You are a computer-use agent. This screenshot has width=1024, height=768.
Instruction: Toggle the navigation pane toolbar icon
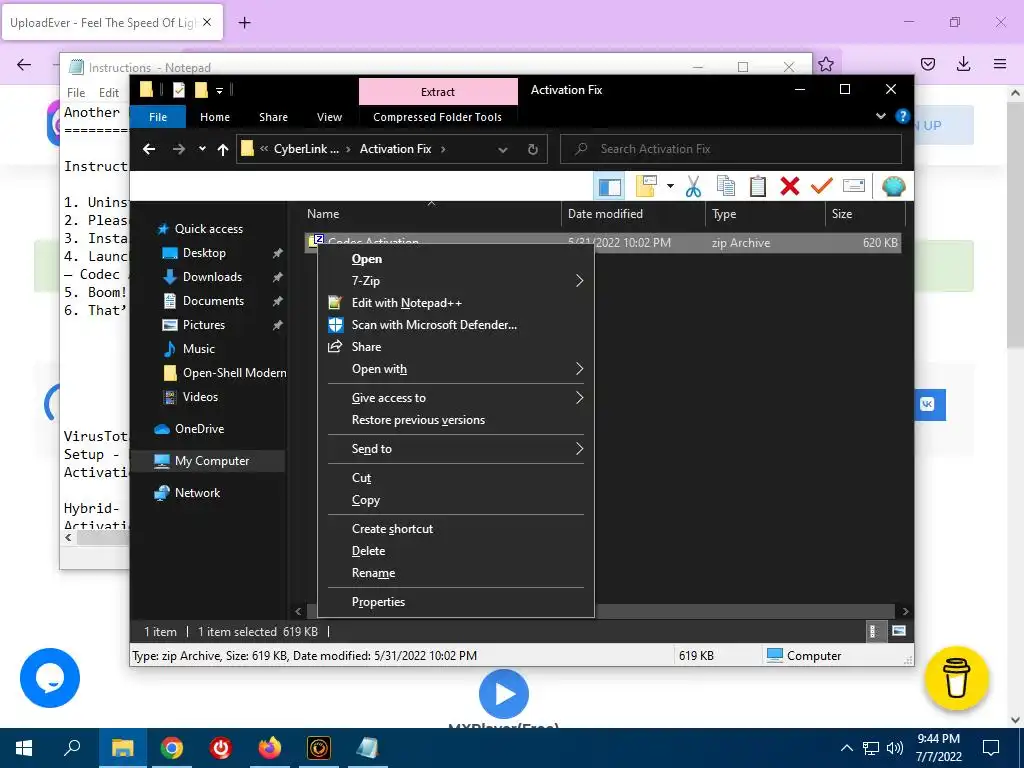coord(610,187)
